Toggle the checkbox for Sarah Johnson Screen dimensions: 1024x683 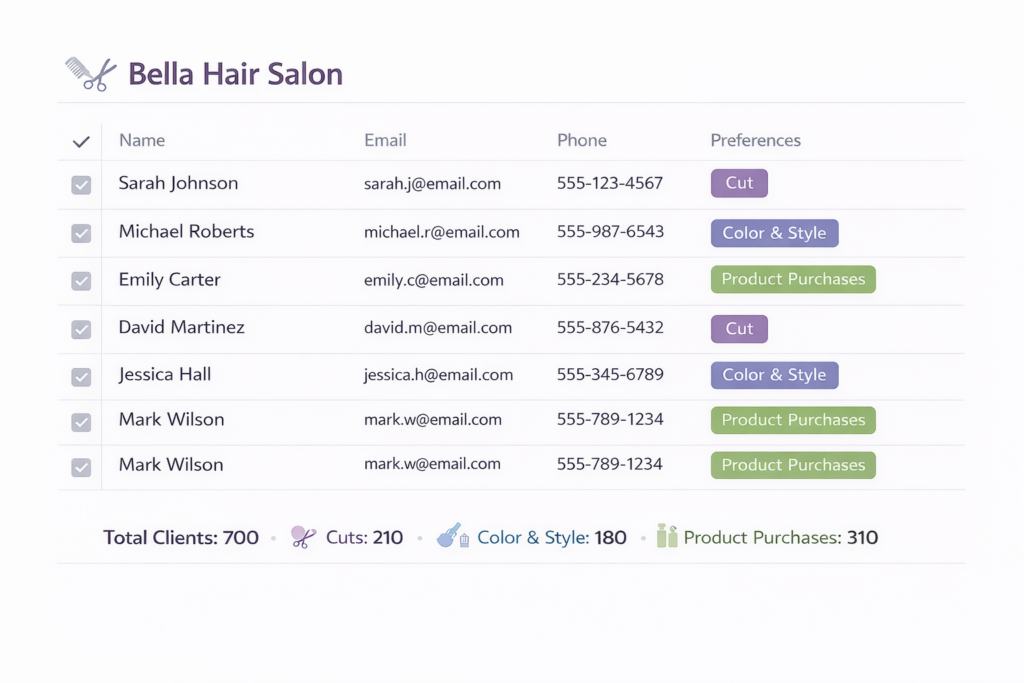pyautogui.click(x=81, y=185)
